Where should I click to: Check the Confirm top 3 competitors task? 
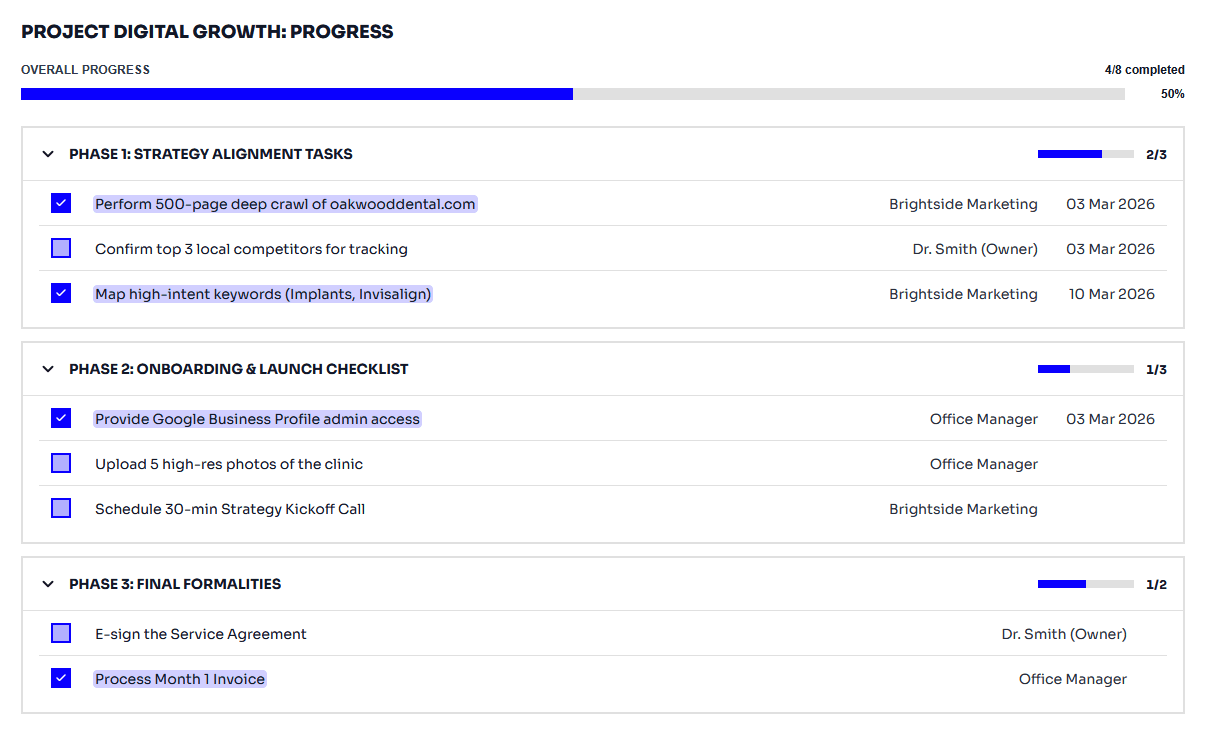[61, 249]
